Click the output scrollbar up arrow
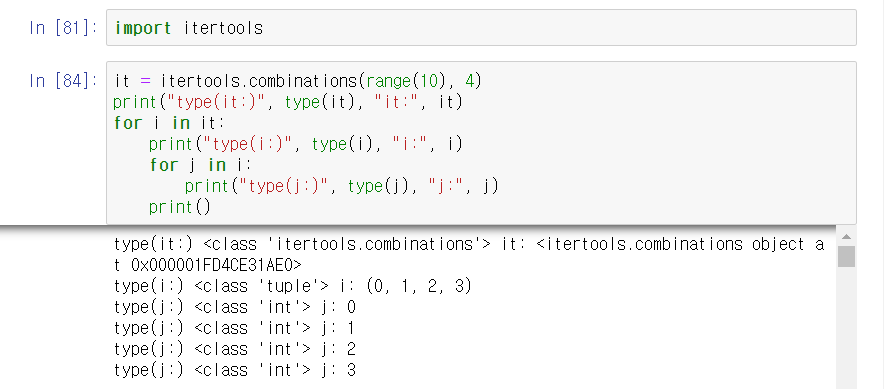884x389 pixels. point(846,236)
